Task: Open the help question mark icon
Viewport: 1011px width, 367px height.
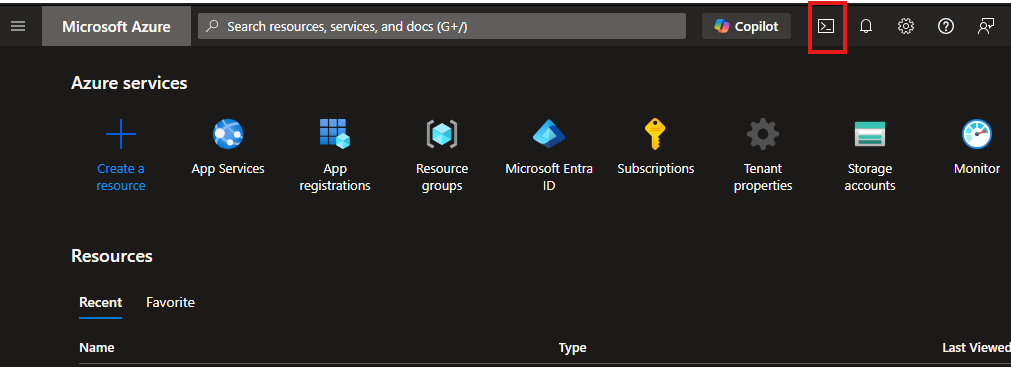Action: click(946, 26)
